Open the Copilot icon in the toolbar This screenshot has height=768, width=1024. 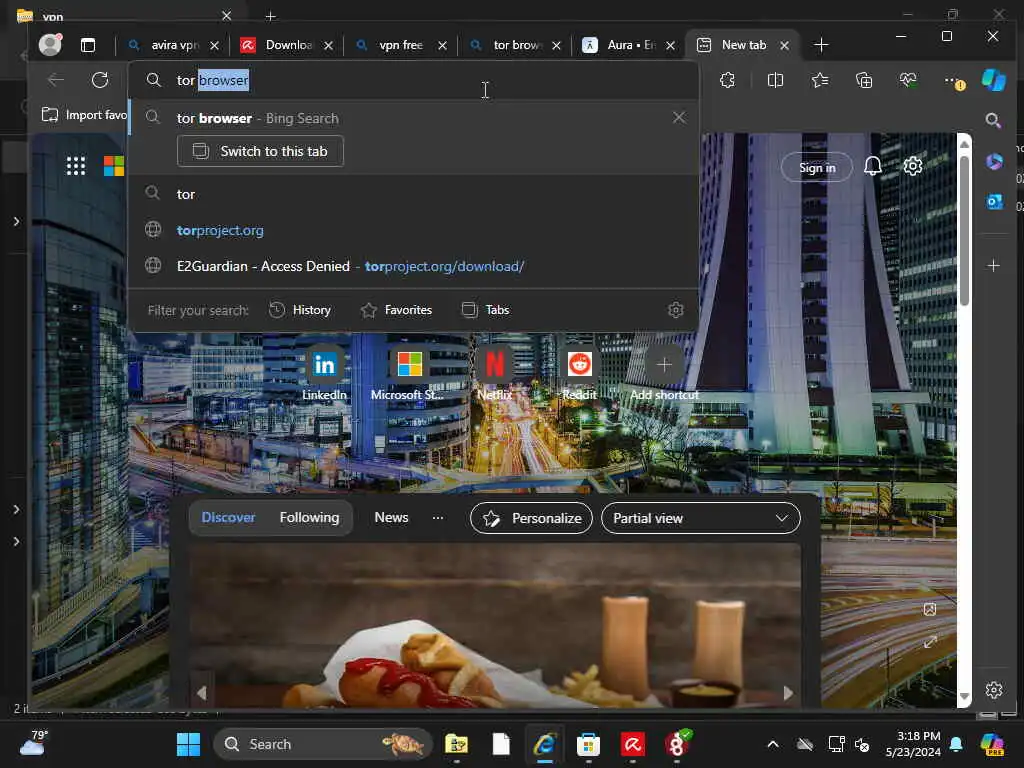pos(993,80)
